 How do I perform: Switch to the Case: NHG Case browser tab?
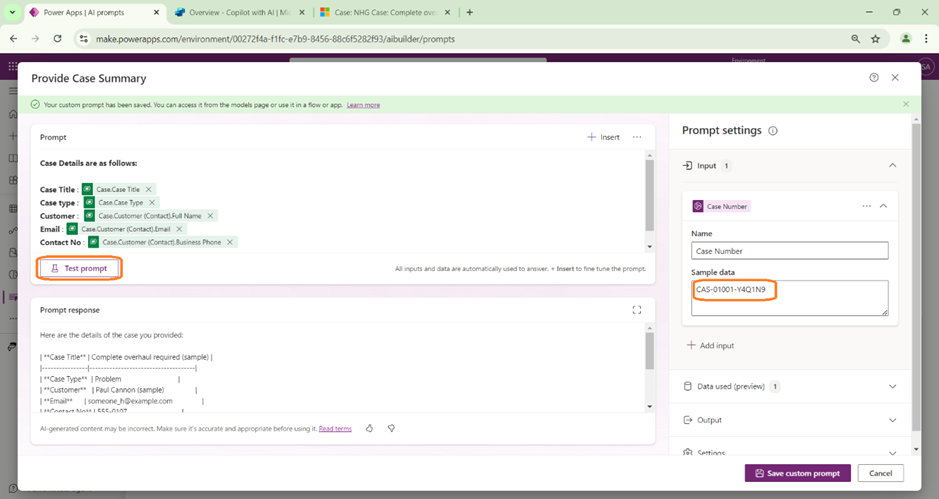click(x=380, y=13)
